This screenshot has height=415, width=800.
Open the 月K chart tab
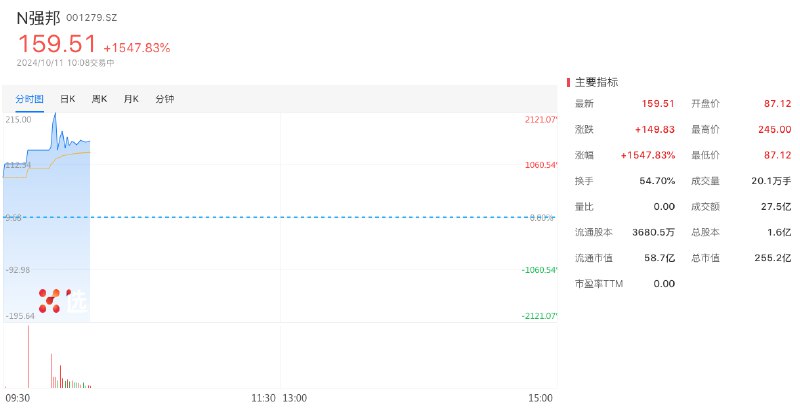[131, 99]
